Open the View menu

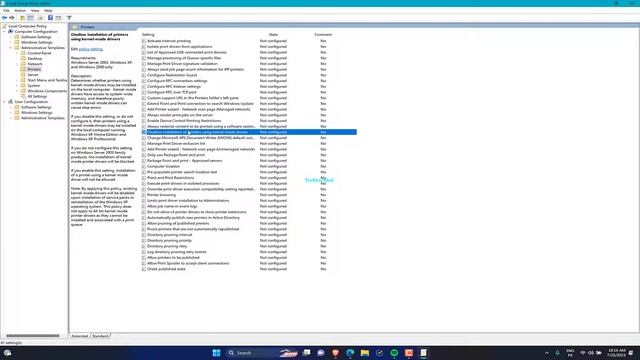click(x=35, y=11)
